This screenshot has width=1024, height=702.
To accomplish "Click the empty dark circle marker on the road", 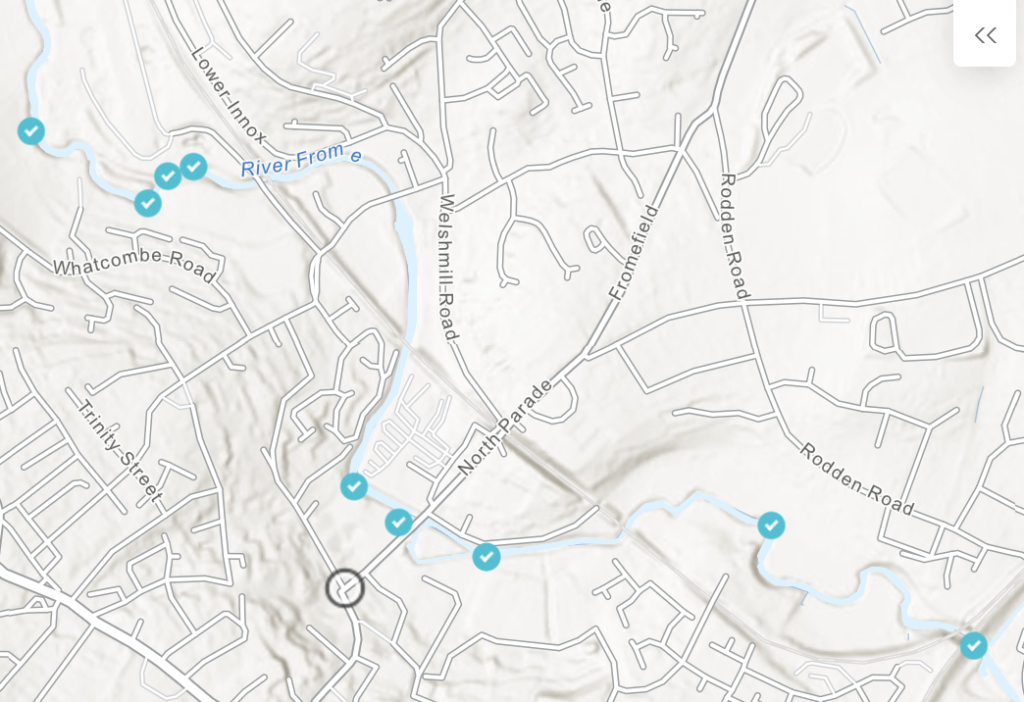I will tap(345, 588).
